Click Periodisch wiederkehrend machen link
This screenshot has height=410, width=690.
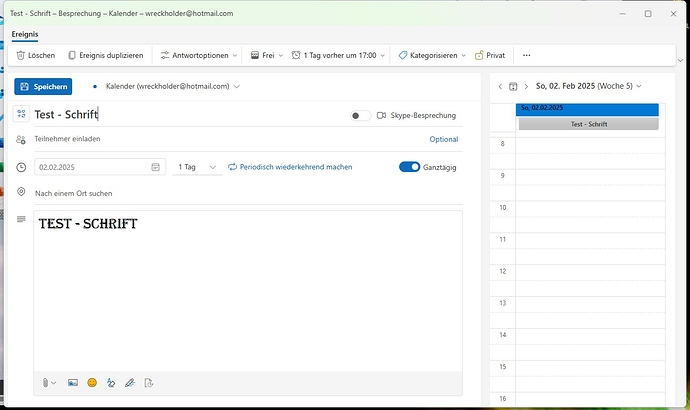290,167
